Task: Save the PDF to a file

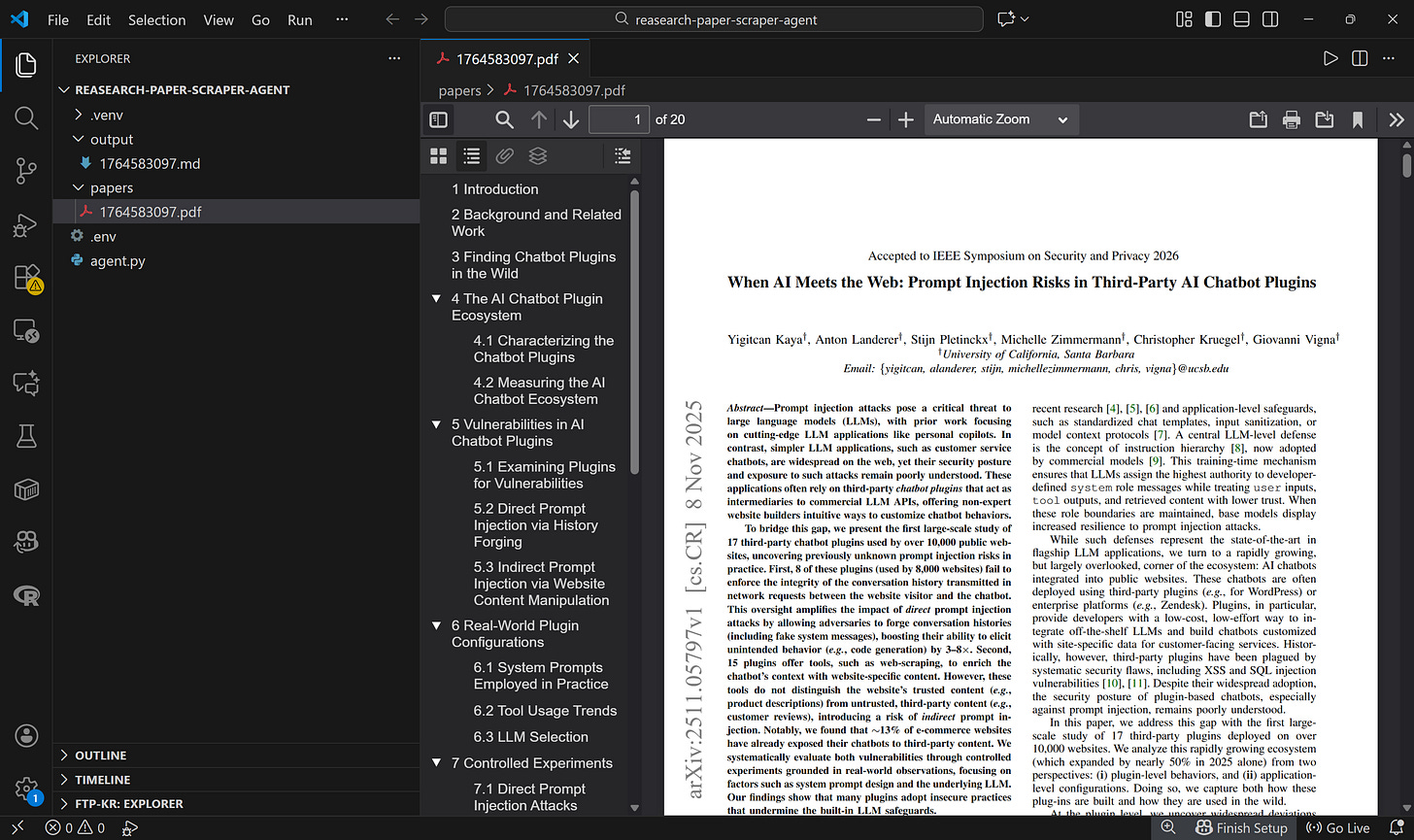Action: (x=1324, y=118)
